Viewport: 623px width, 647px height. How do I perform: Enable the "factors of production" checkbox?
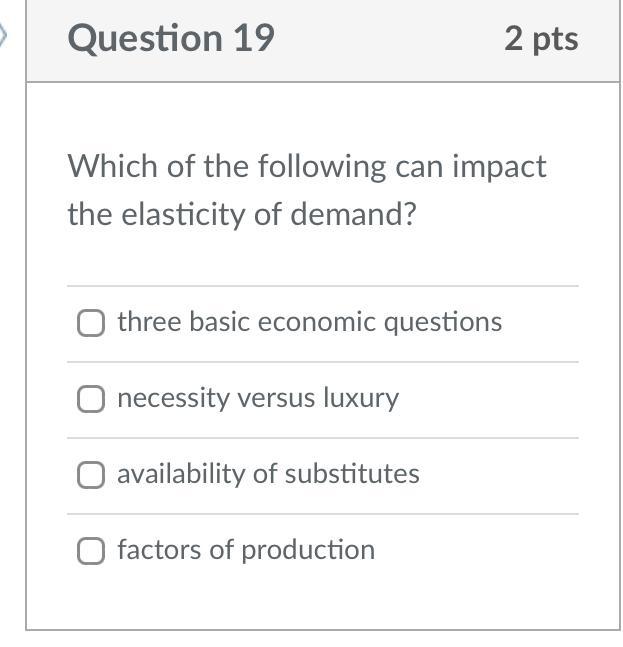click(x=91, y=551)
